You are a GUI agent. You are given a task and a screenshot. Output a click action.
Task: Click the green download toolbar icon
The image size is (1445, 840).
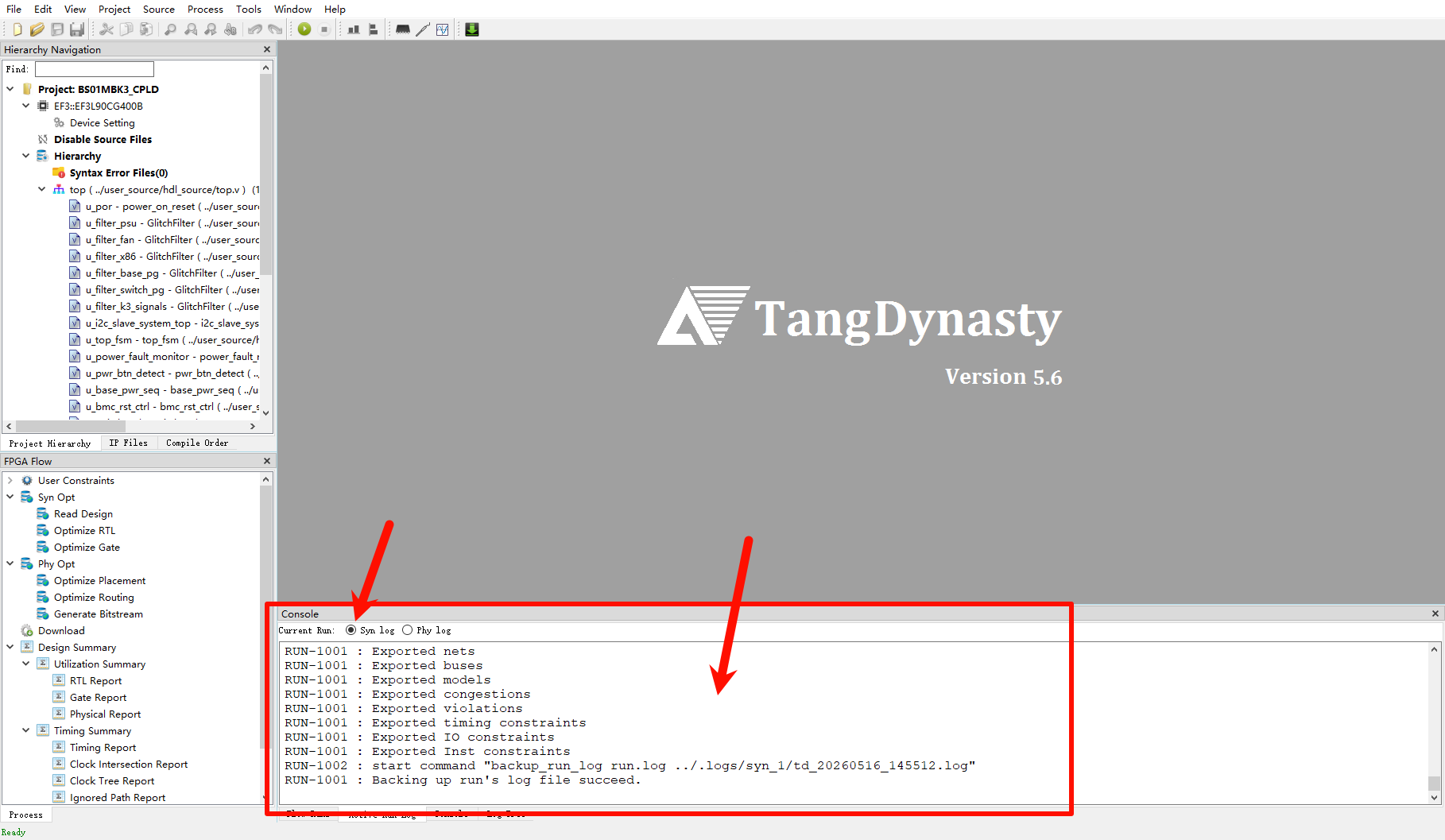pos(472,29)
